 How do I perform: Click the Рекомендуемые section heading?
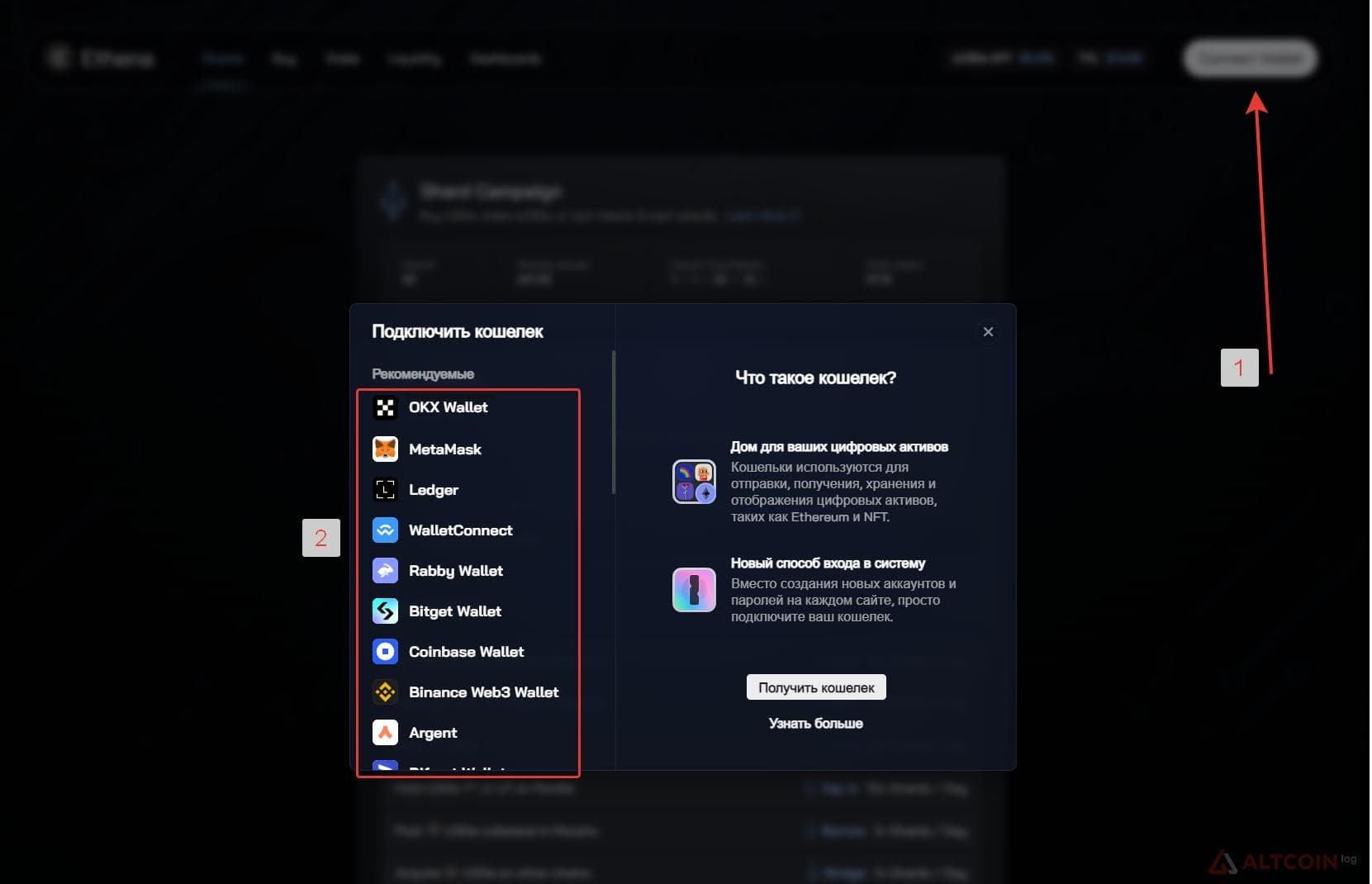423,374
